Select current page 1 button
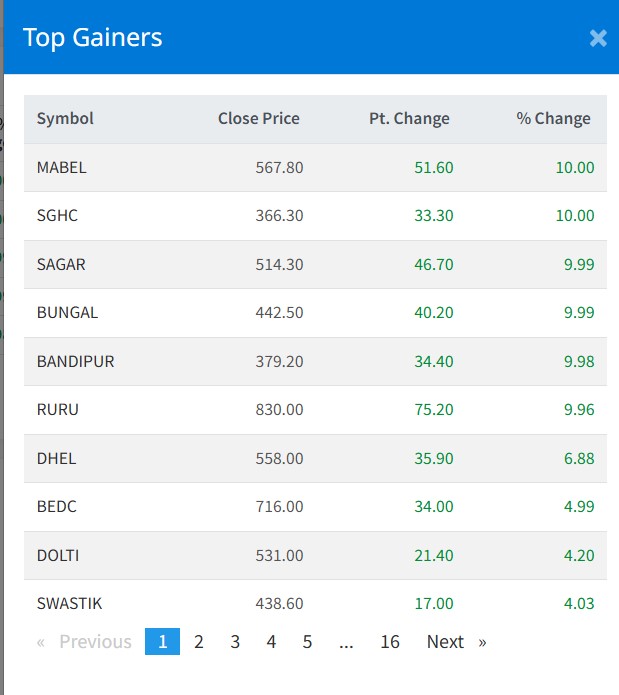 (x=162, y=642)
